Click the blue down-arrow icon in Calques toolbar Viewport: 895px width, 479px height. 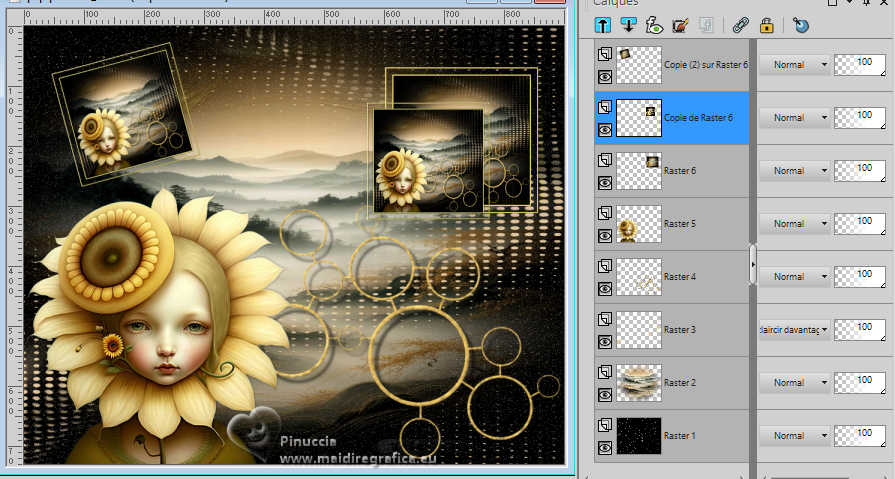(628, 25)
